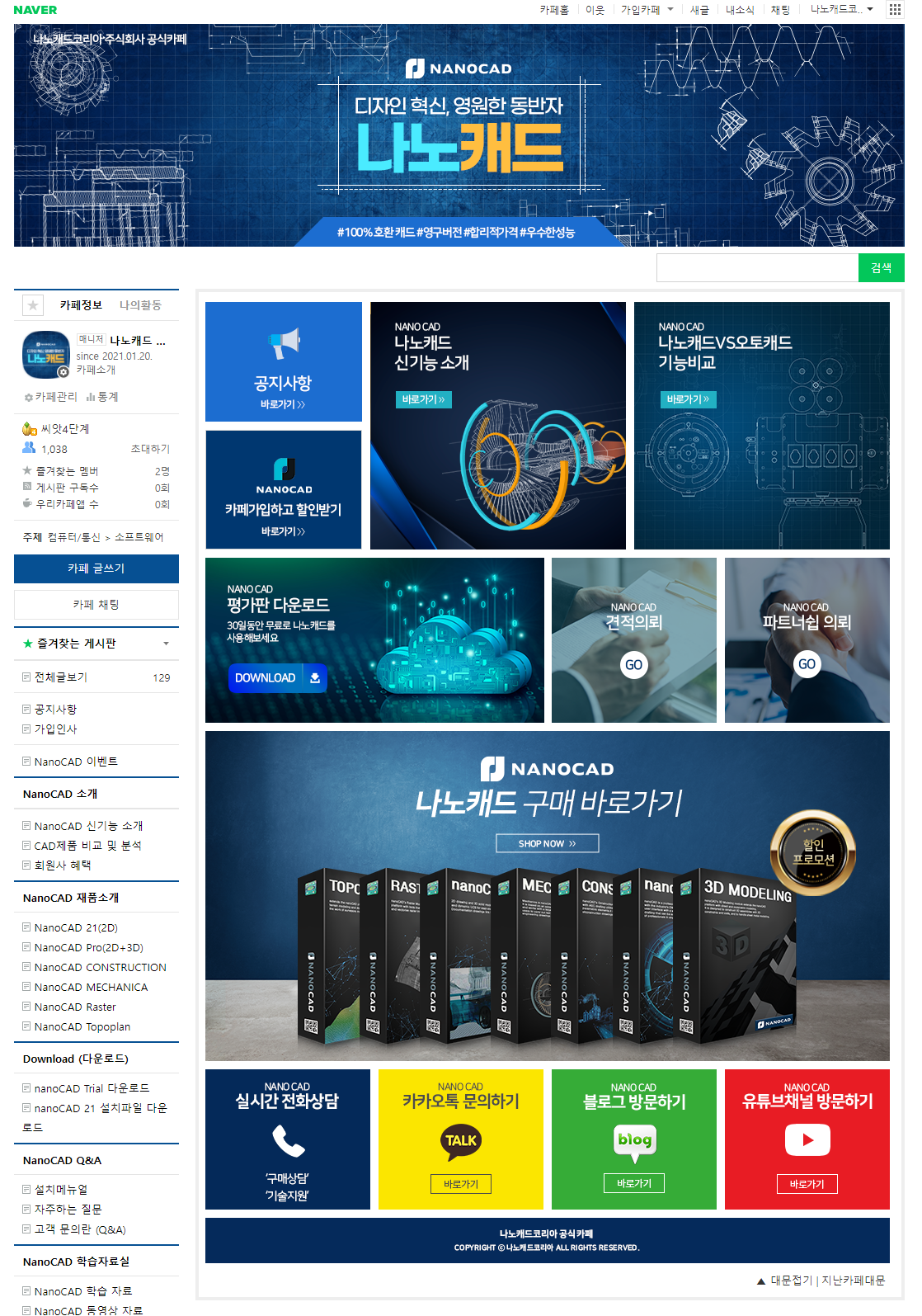The image size is (922, 1316).
Task: Open NanoCAD 이벤트 board
Action: 76,762
